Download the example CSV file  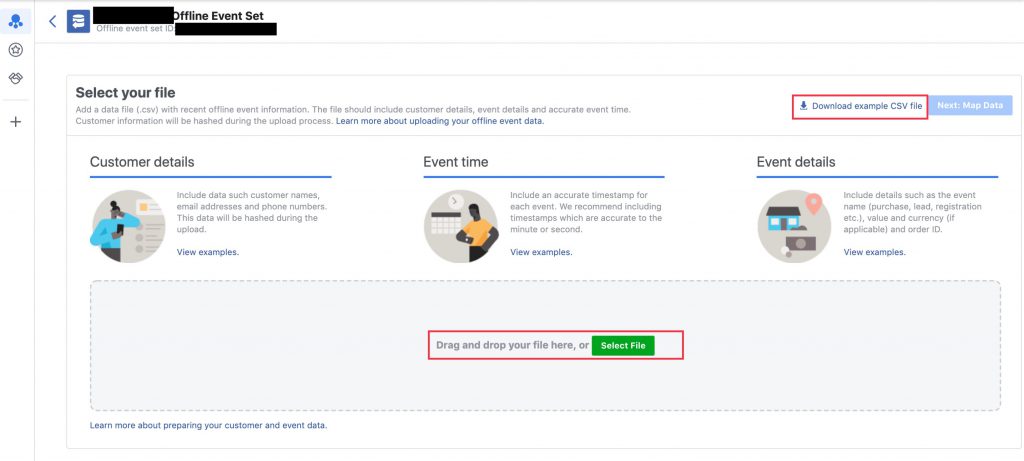click(x=860, y=105)
